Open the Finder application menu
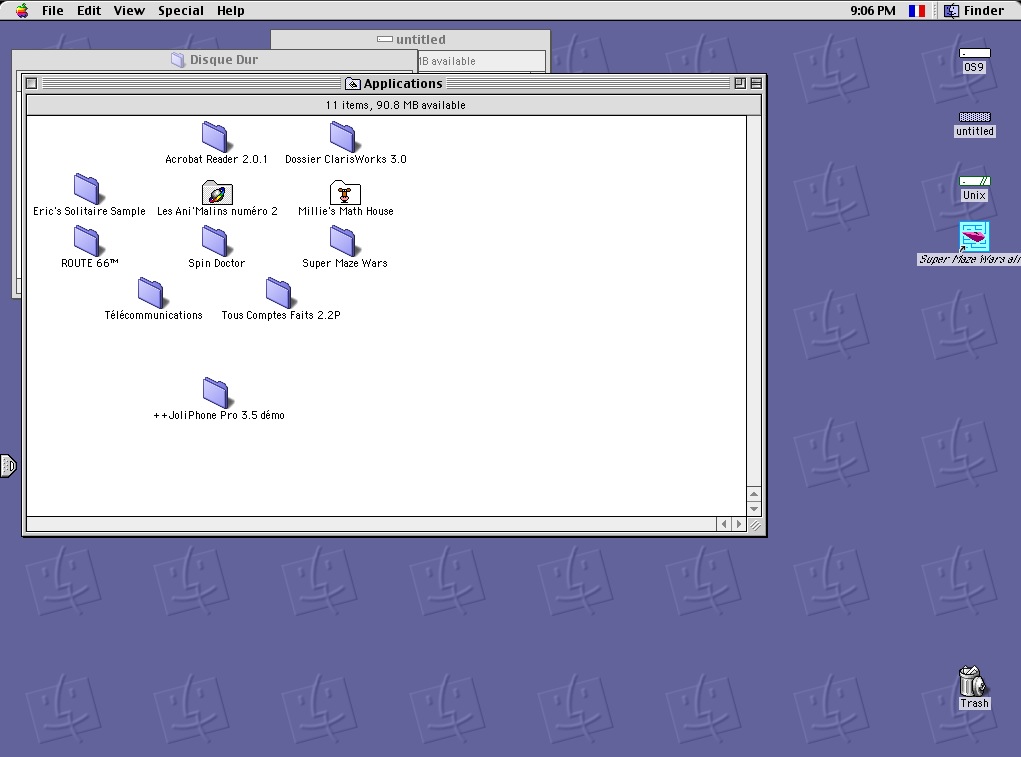This screenshot has width=1021, height=757. point(974,10)
